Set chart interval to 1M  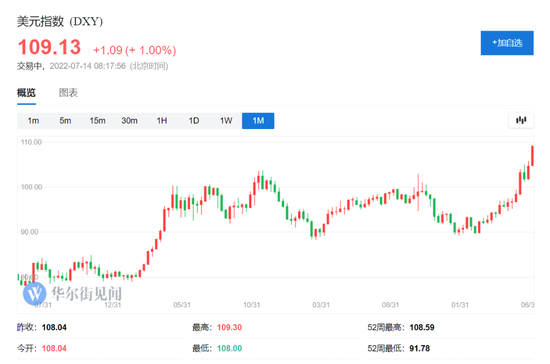click(258, 121)
